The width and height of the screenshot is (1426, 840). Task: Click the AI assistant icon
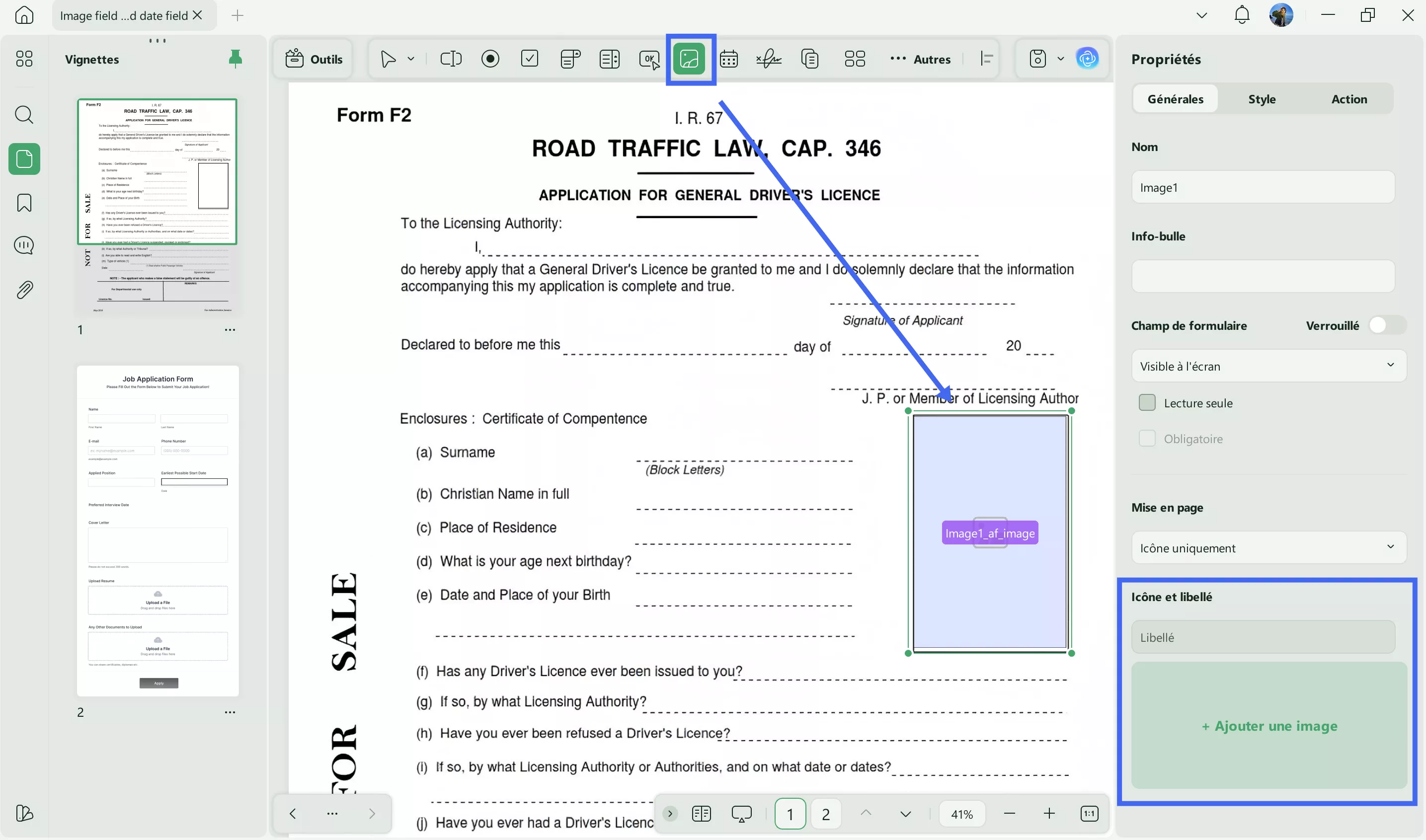point(1087,59)
